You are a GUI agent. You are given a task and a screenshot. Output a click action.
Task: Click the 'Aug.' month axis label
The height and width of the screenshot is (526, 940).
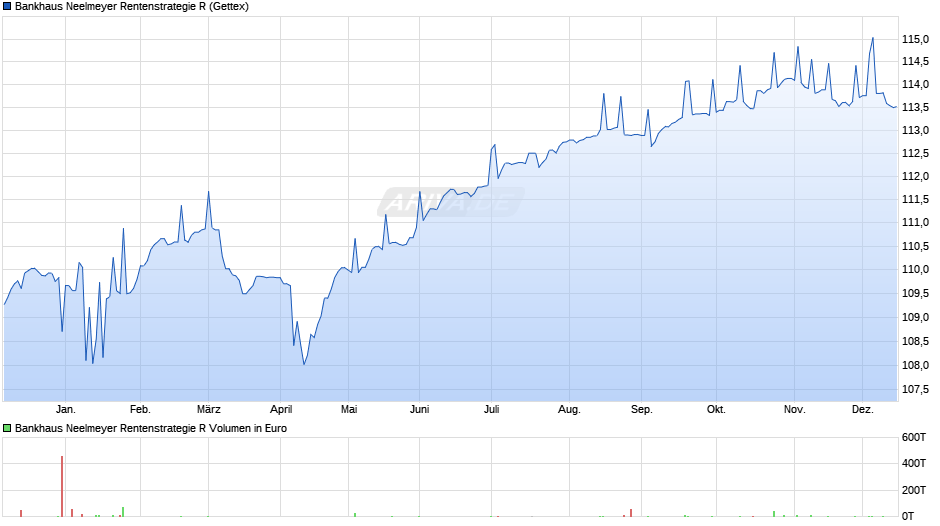tap(570, 410)
